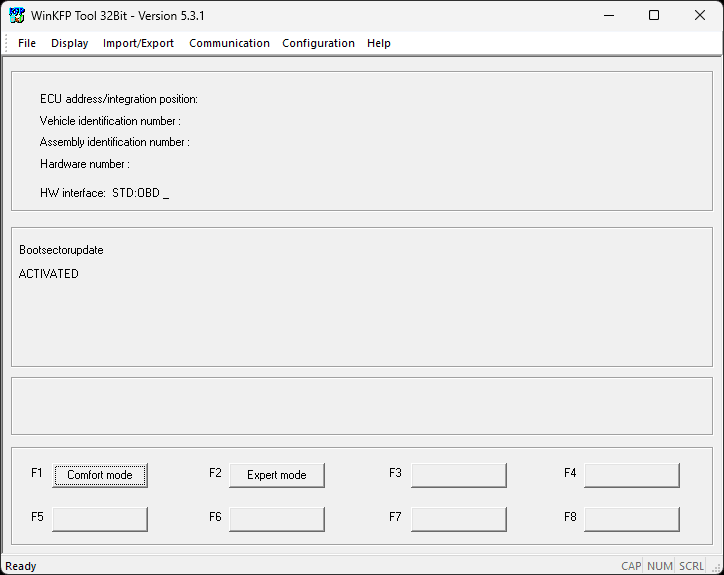This screenshot has width=724, height=575.
Task: Click the menu bar grip handle
Action: point(6,43)
